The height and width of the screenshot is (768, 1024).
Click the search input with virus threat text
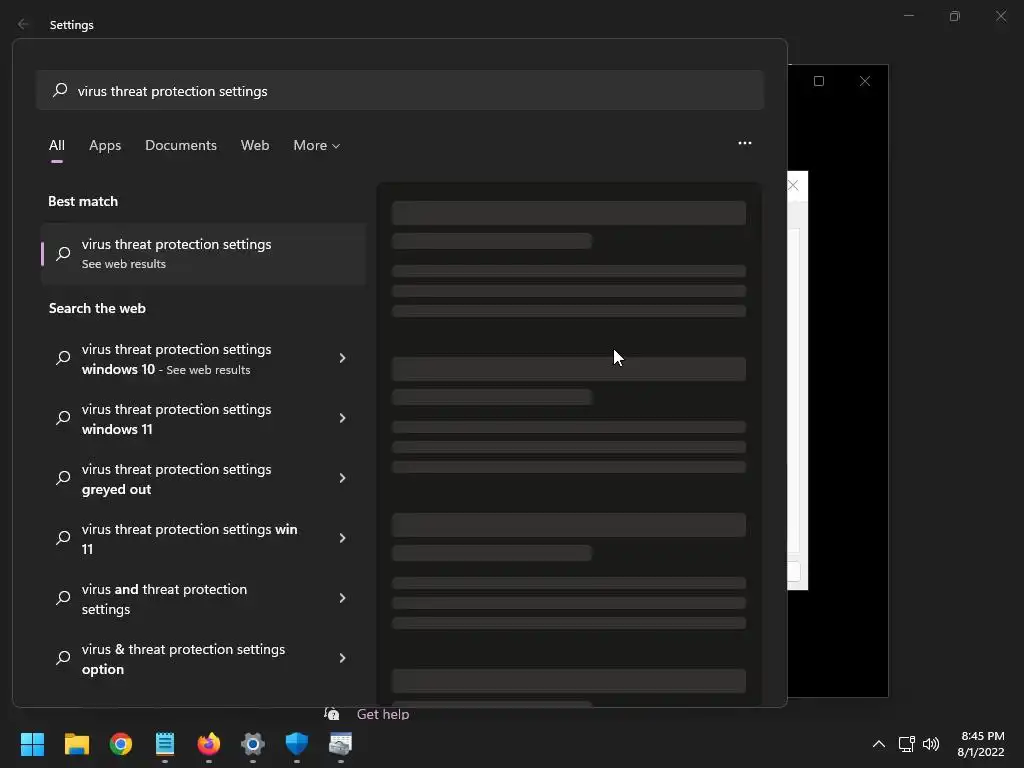click(400, 90)
